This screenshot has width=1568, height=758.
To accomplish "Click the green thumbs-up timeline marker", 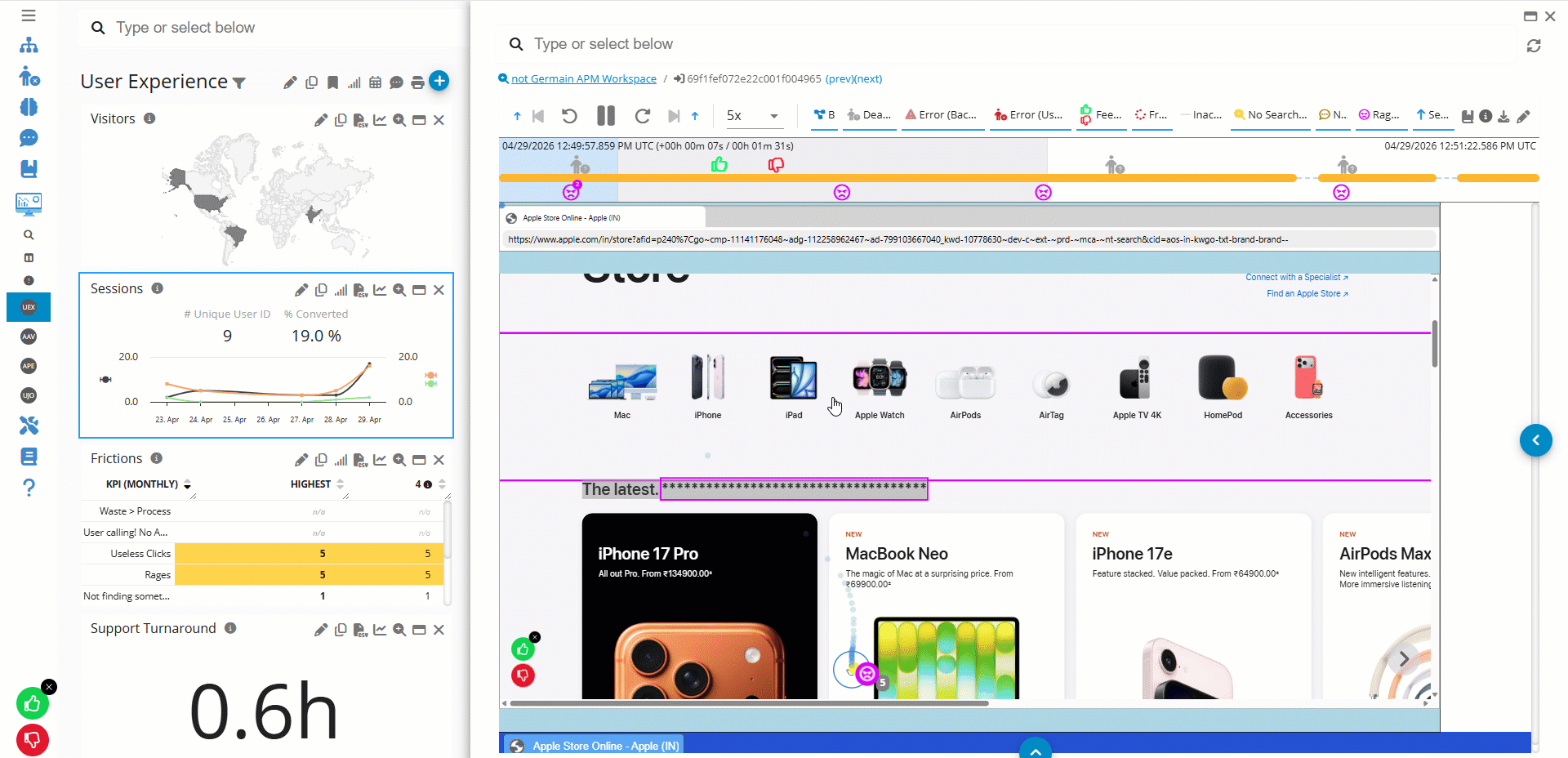I will [719, 165].
